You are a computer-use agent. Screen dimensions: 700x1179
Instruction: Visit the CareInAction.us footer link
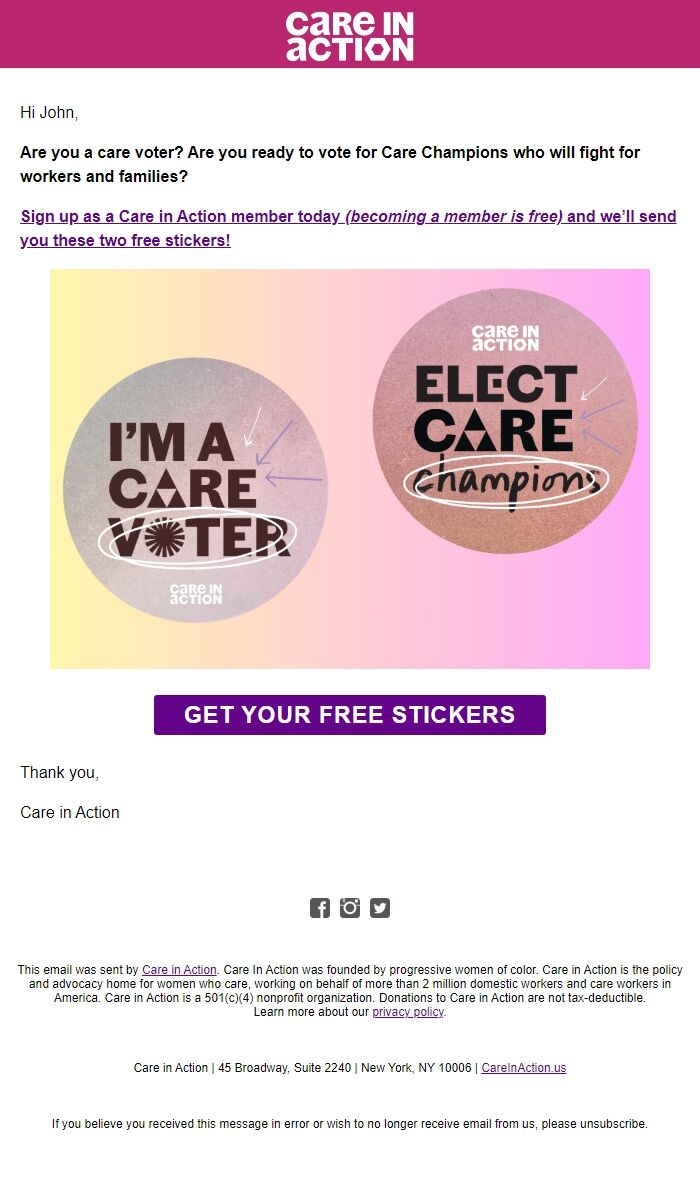coord(523,1068)
